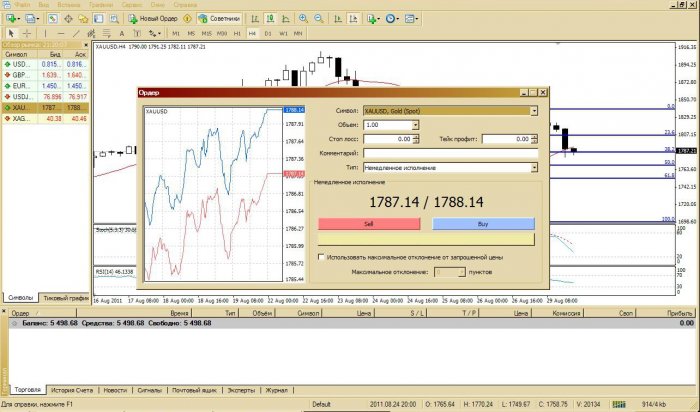Click the Comment input field
700x412 pixels.
(450, 154)
